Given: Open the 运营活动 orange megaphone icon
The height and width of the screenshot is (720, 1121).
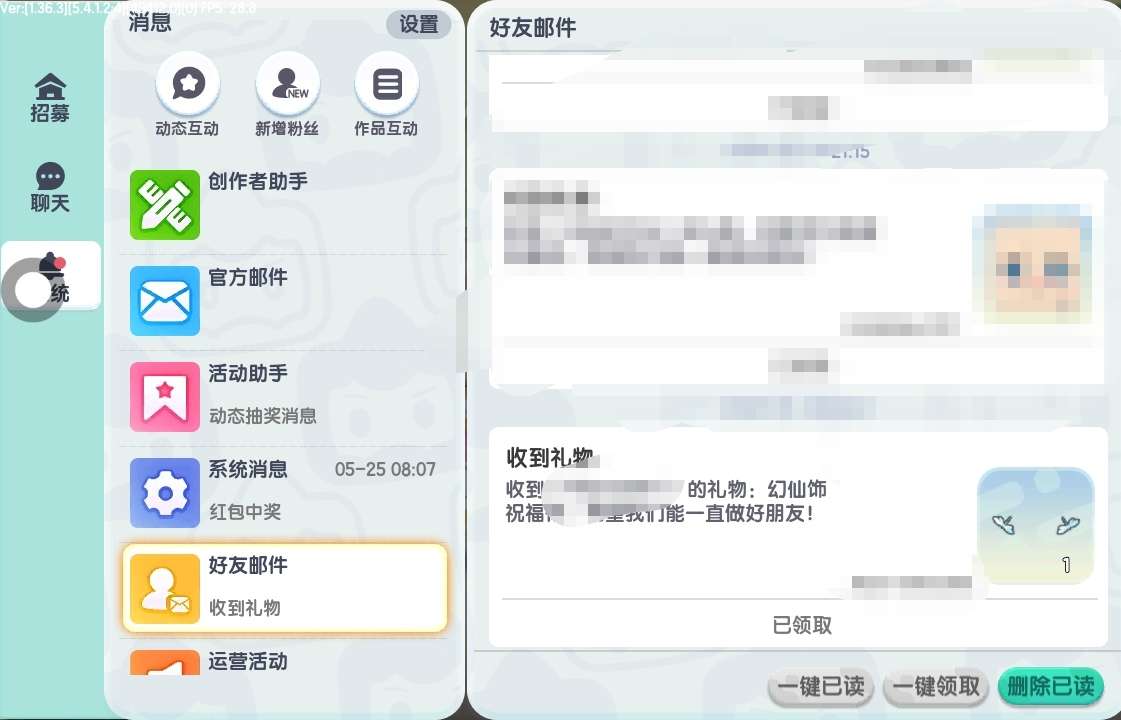Looking at the screenshot, I should [164, 663].
